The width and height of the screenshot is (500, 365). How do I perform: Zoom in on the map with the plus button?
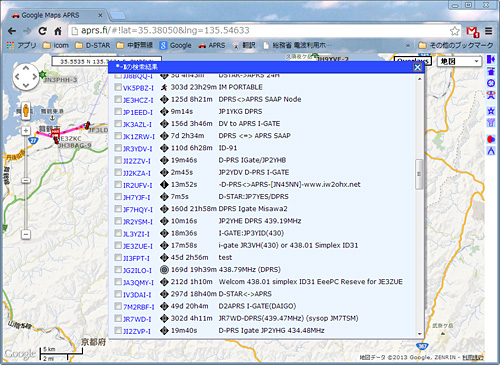click(x=26, y=131)
